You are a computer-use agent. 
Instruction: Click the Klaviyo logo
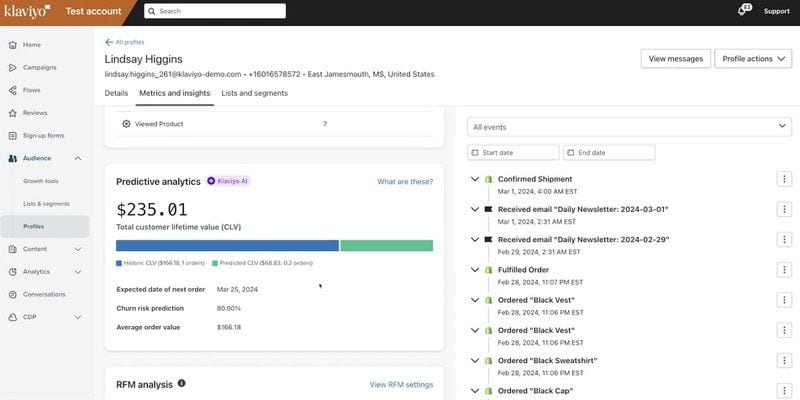pyautogui.click(x=27, y=11)
